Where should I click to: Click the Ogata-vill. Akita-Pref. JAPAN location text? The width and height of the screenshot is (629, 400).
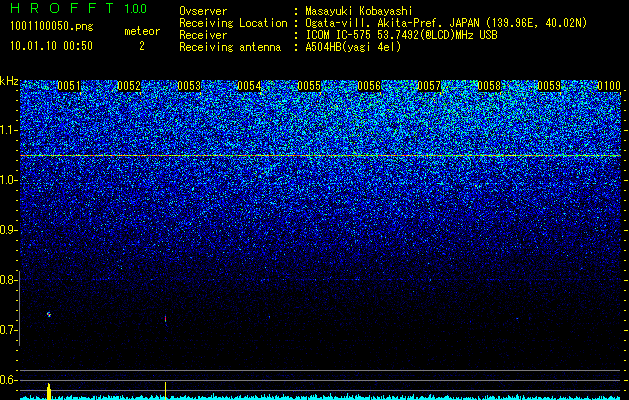(x=446, y=23)
